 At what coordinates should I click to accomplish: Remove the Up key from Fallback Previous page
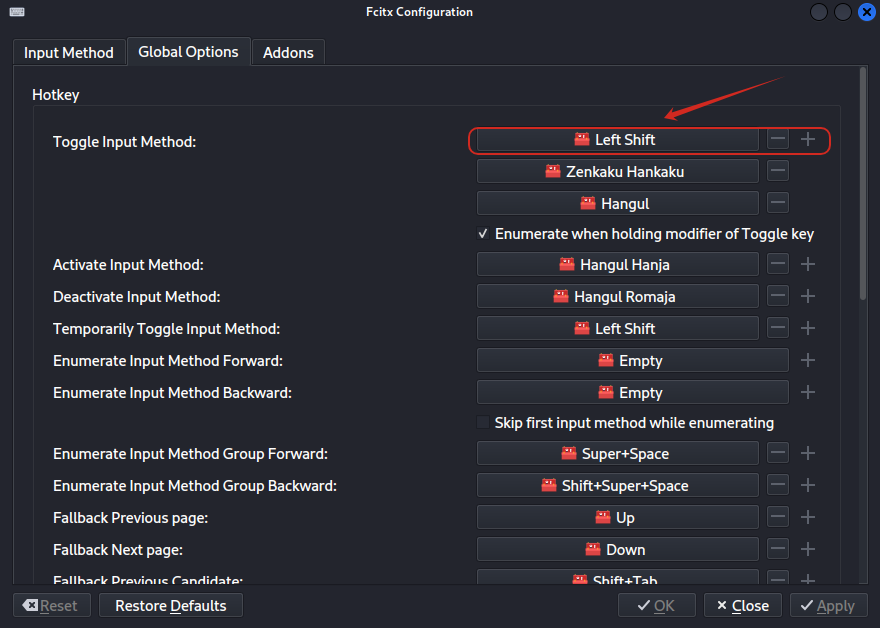point(778,517)
